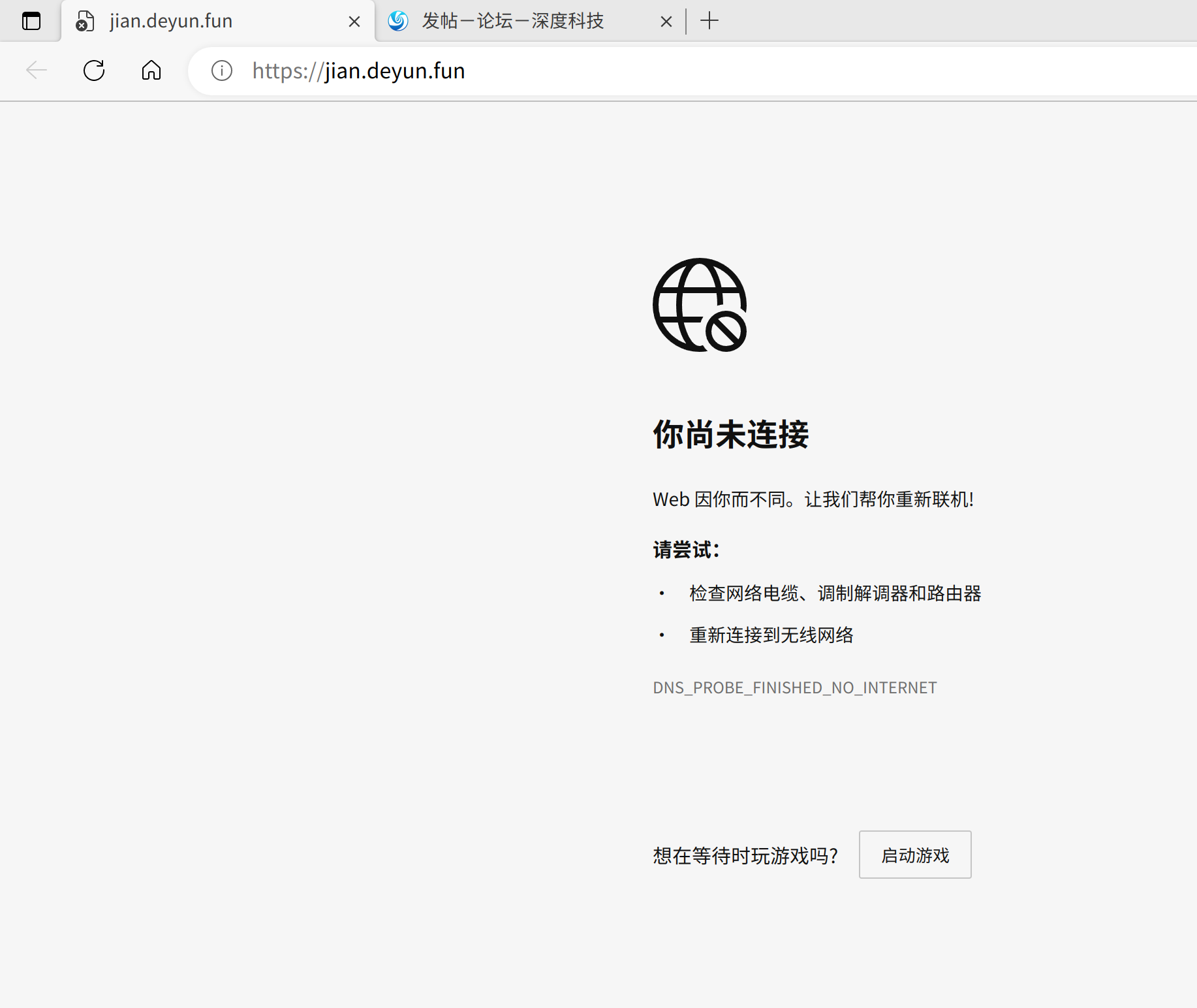
Task: Click the jian.deyun.fun tab error page icon
Action: coord(85,21)
